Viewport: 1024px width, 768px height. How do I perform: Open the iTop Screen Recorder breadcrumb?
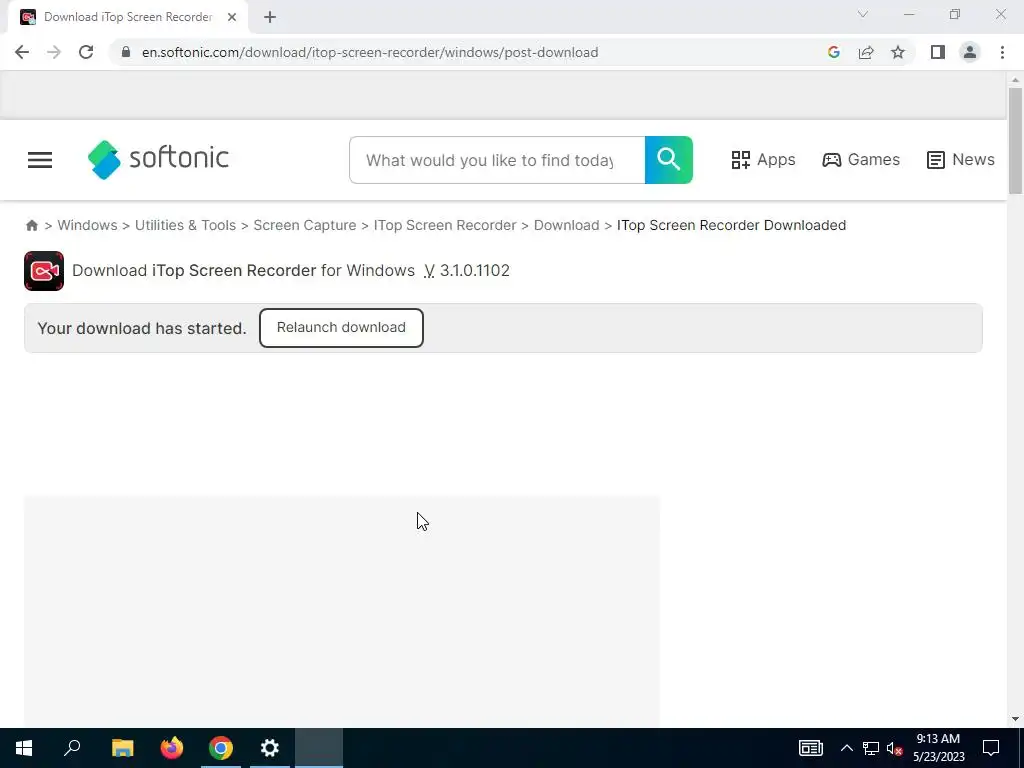[445, 225]
